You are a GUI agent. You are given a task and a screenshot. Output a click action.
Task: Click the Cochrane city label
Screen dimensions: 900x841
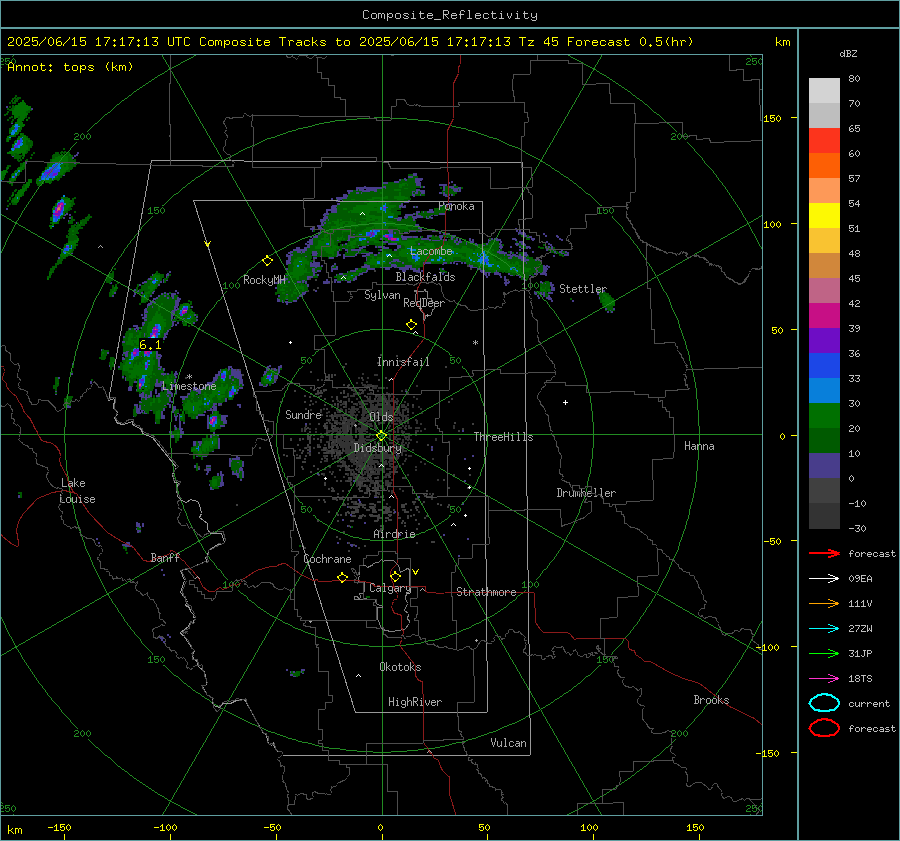(327, 559)
